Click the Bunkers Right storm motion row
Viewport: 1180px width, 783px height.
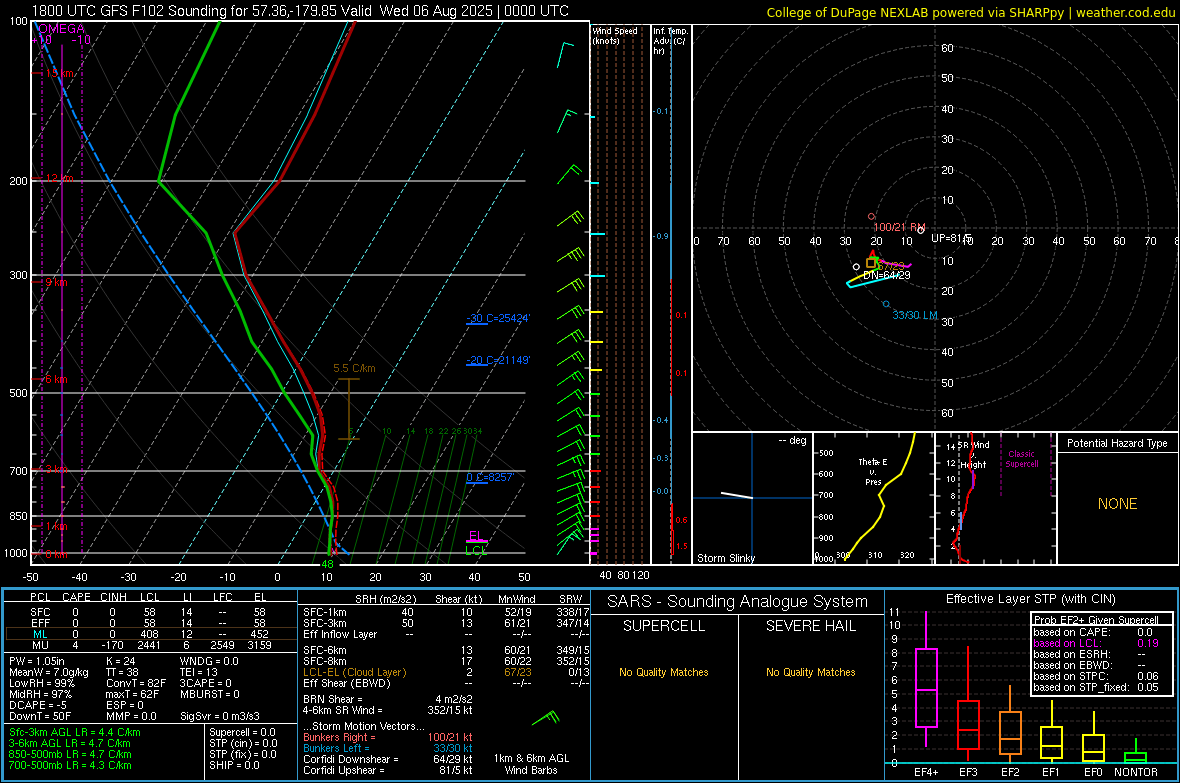pyautogui.click(x=388, y=738)
